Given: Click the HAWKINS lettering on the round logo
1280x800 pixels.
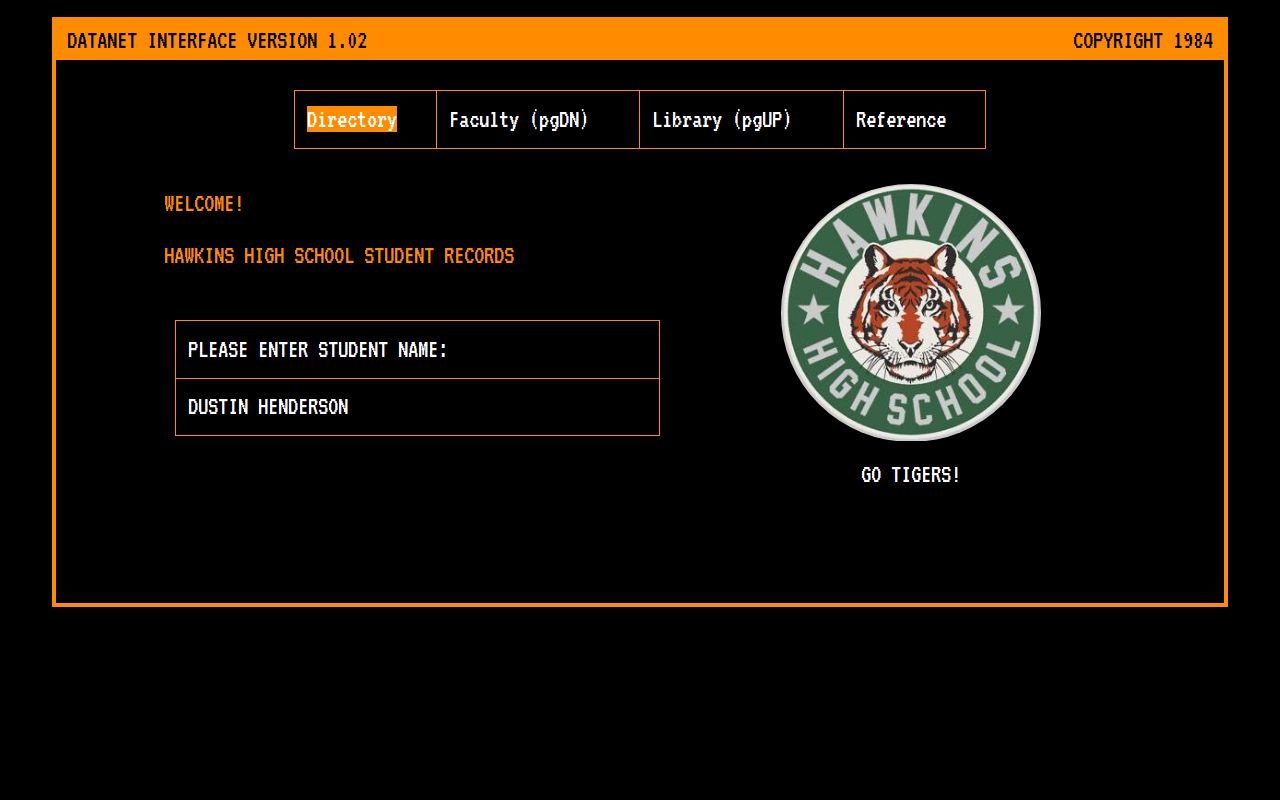Looking at the screenshot, I should point(908,220).
